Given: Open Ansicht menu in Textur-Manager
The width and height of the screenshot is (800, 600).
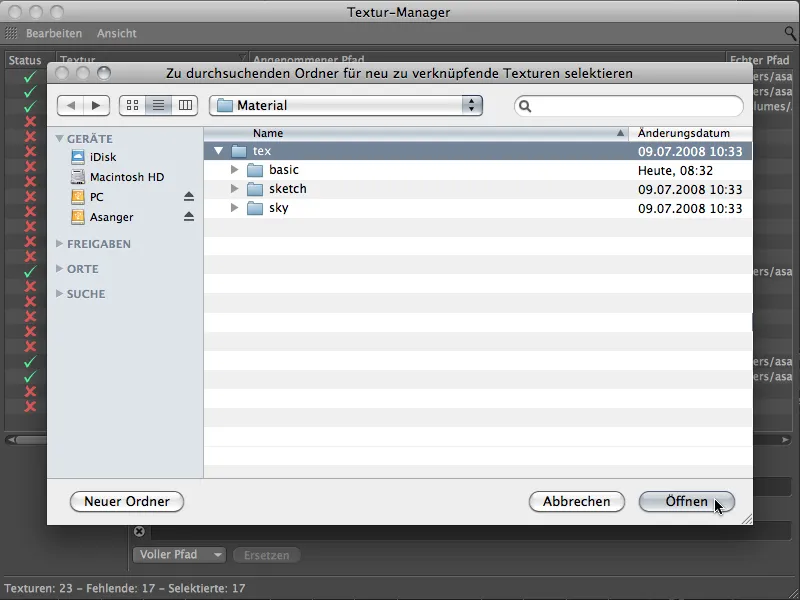Looking at the screenshot, I should (117, 33).
